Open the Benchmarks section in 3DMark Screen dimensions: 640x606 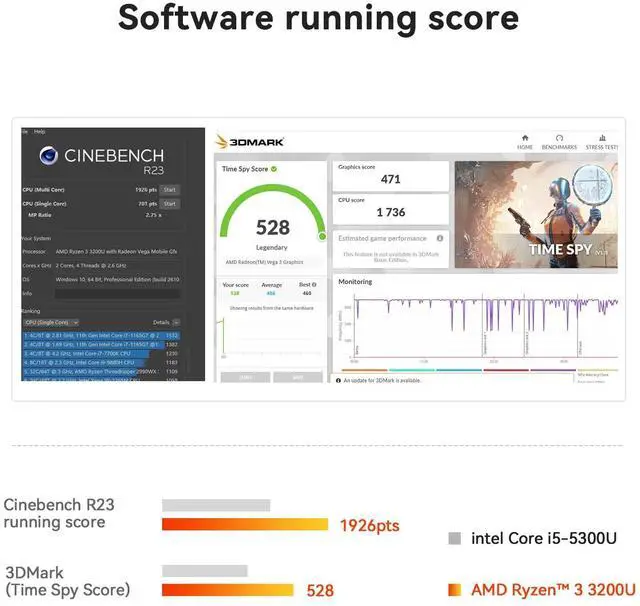(x=559, y=141)
